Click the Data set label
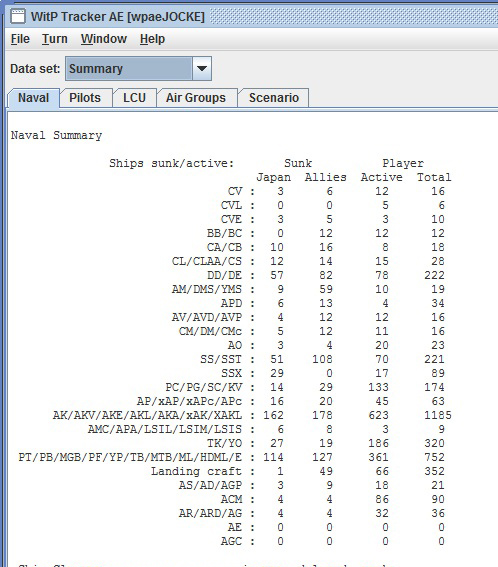The height and width of the screenshot is (567, 498). tap(35, 68)
